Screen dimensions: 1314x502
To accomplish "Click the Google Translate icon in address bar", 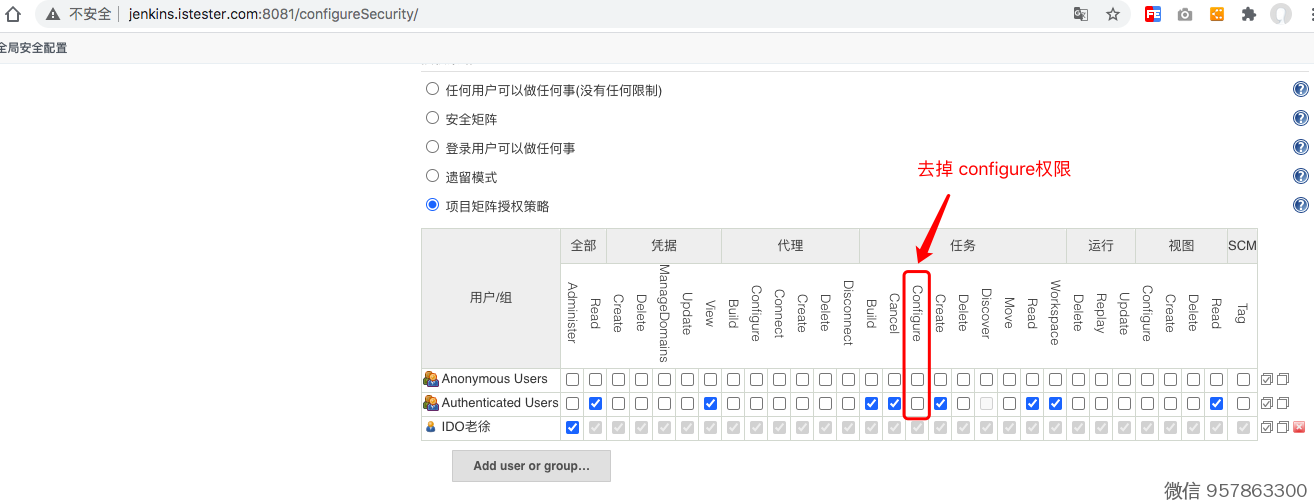I will (x=1081, y=15).
